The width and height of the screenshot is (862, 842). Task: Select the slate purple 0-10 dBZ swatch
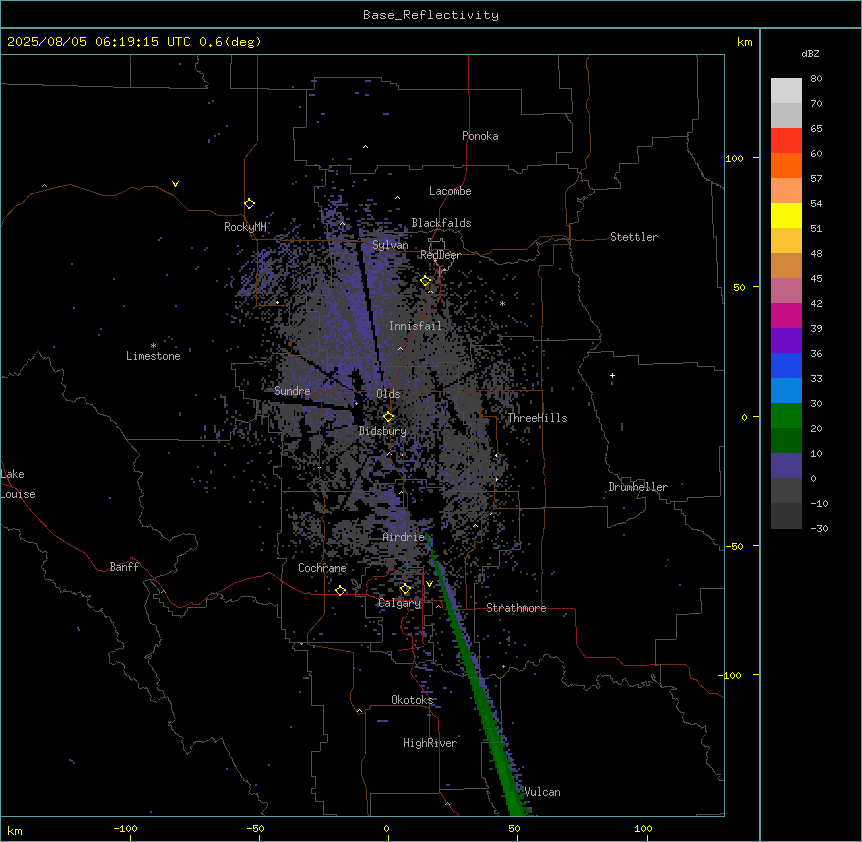(x=786, y=466)
